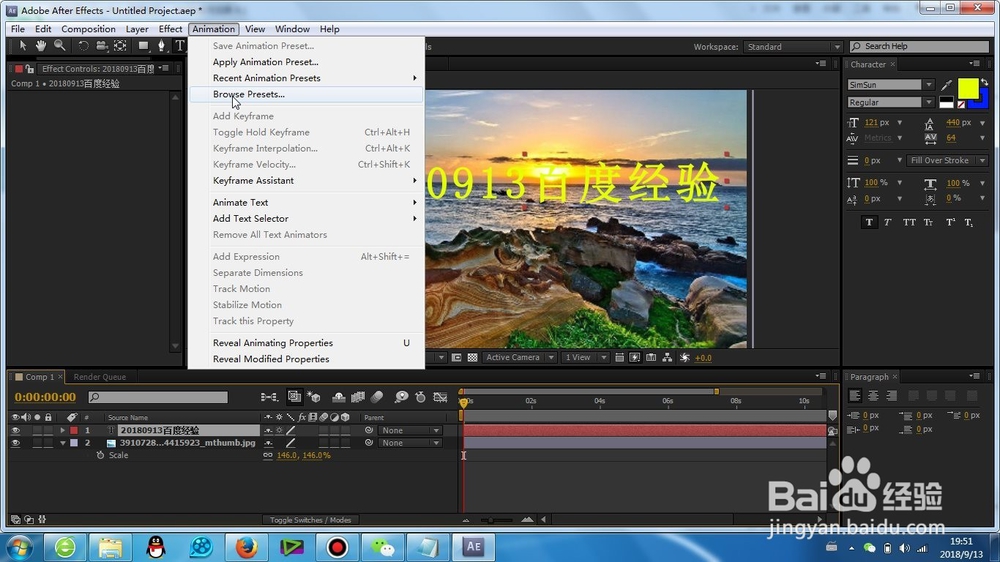The image size is (1000, 562).
Task: Open the Composition menu
Action: coord(88,29)
